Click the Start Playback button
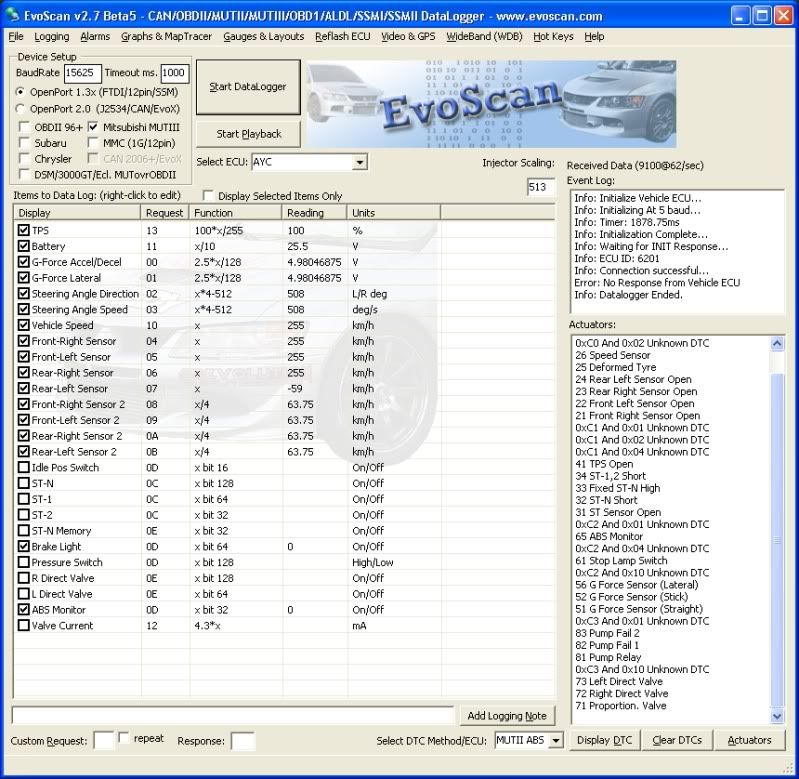 point(248,134)
